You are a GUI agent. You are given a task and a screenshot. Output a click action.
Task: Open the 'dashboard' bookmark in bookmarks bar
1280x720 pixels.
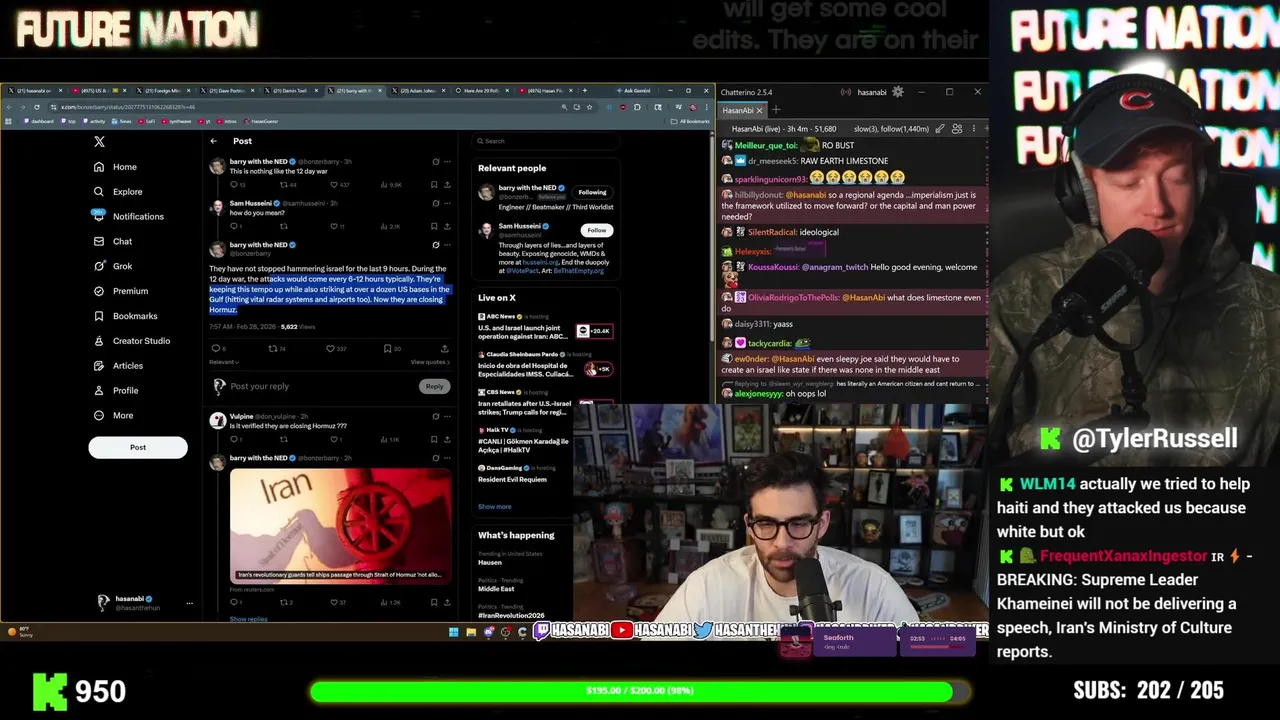click(37, 121)
